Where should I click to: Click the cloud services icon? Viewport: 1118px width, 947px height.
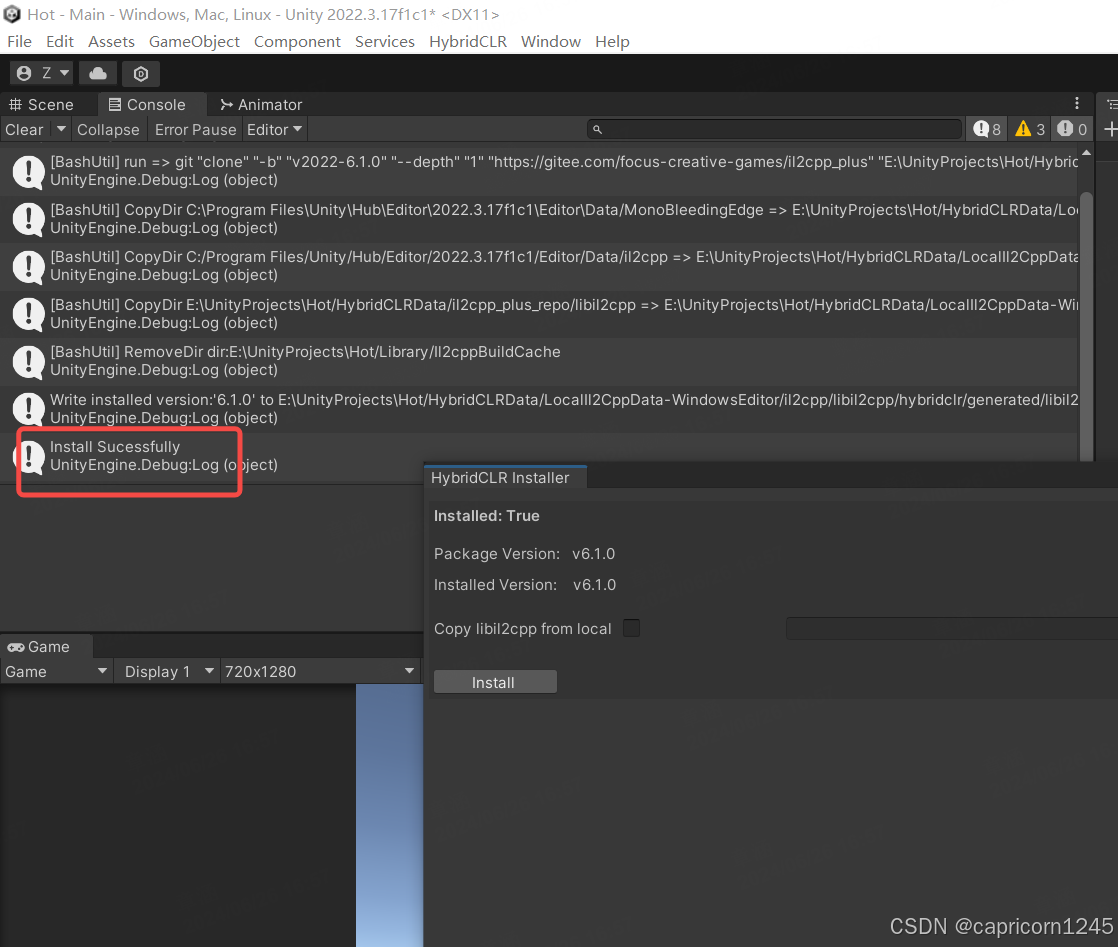coord(98,73)
